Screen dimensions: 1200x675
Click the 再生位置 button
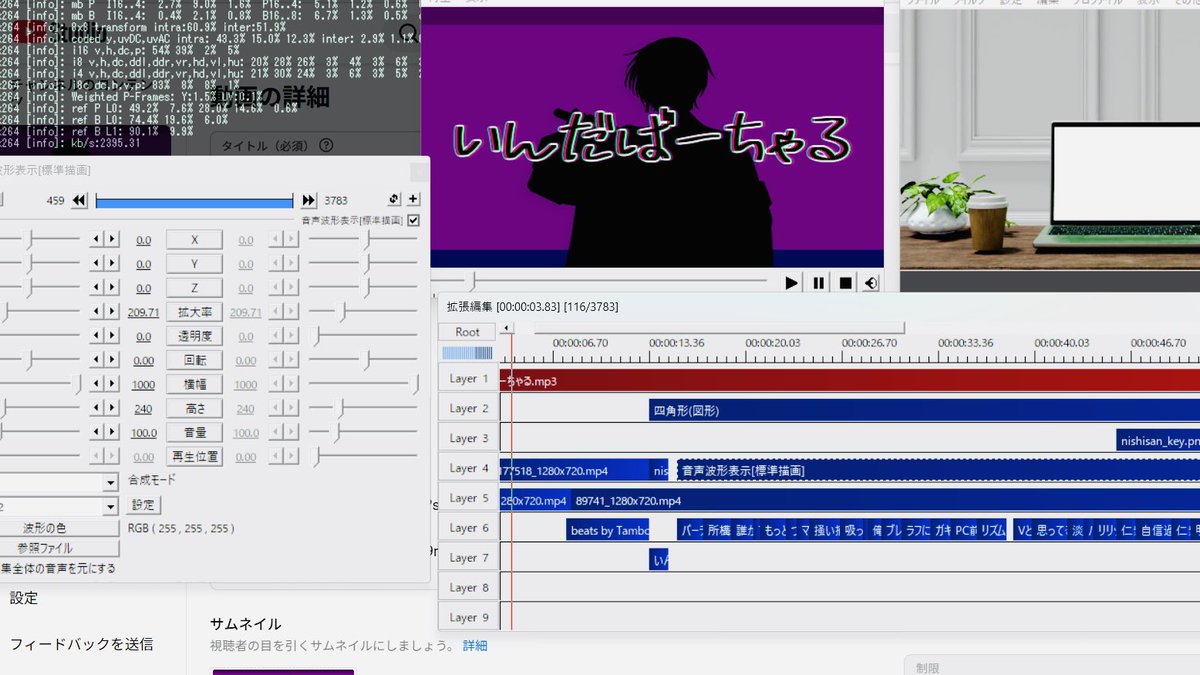(194, 456)
